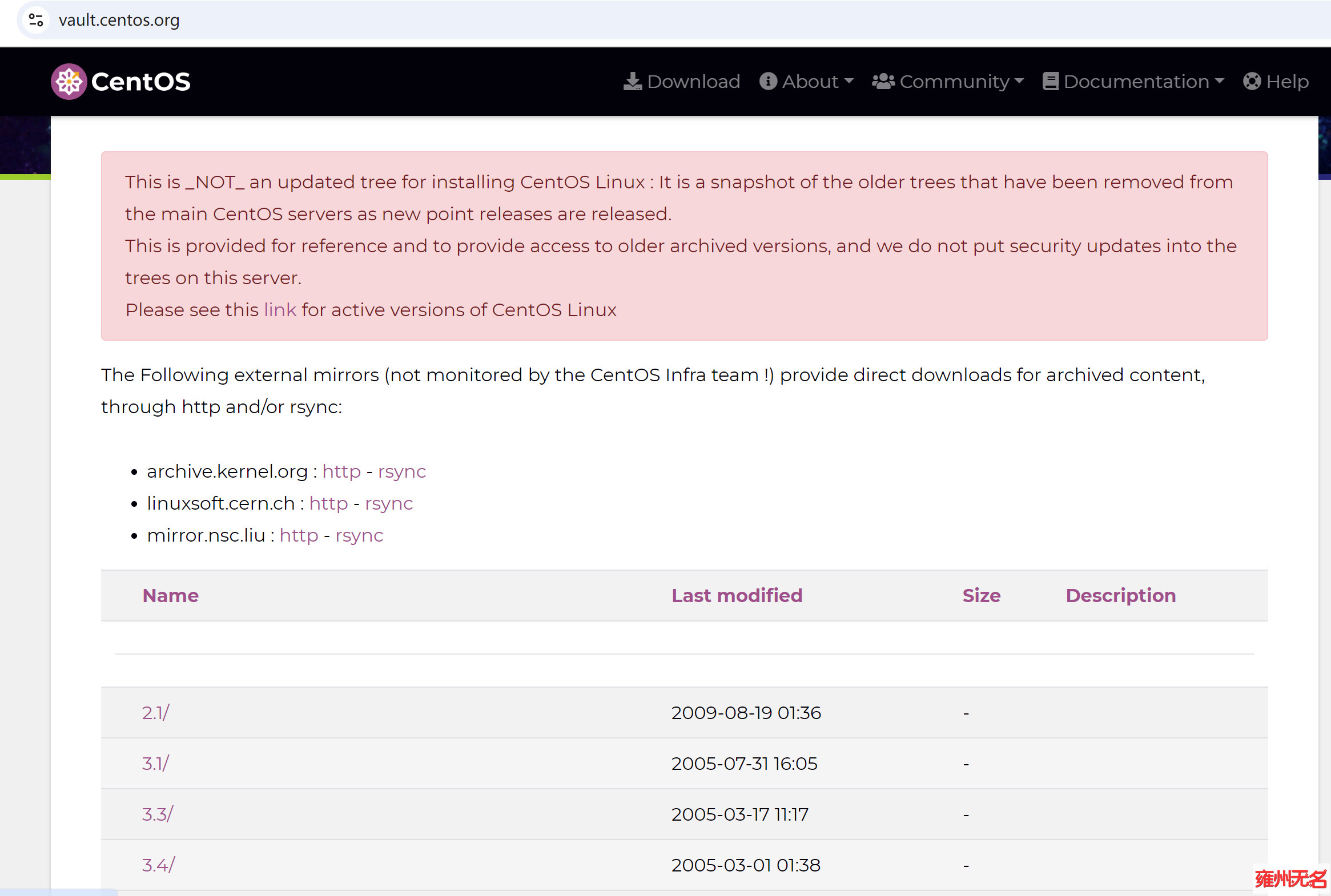Viewport: 1331px width, 896px height.
Task: Sort listing by Last modified header
Action: pyautogui.click(x=737, y=595)
